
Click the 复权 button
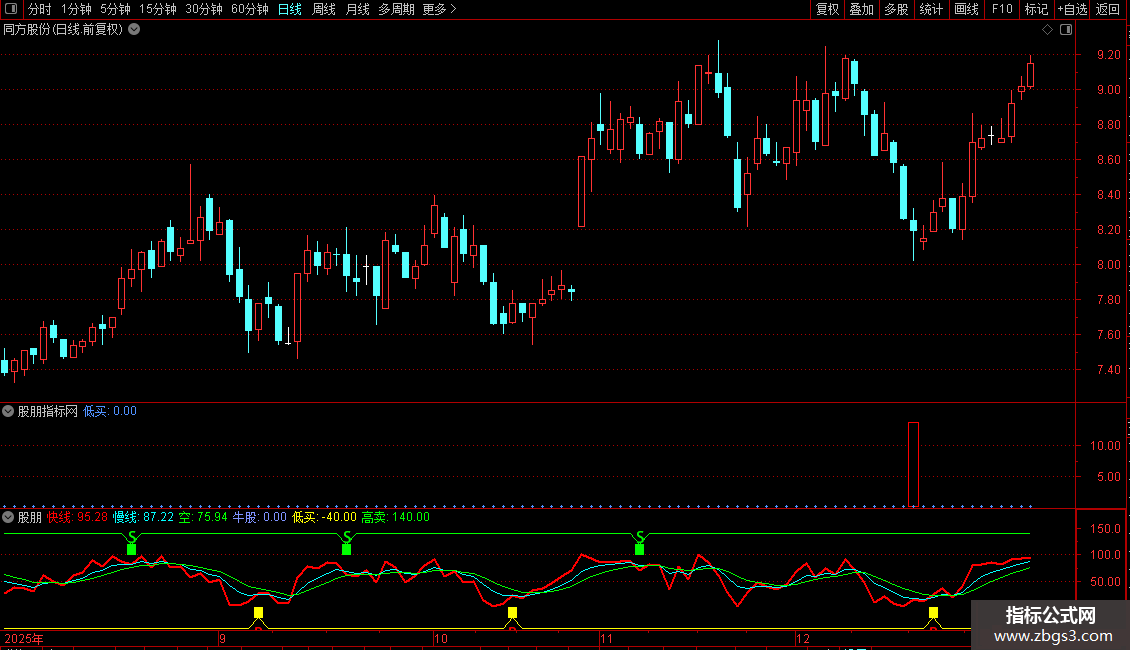click(x=827, y=9)
